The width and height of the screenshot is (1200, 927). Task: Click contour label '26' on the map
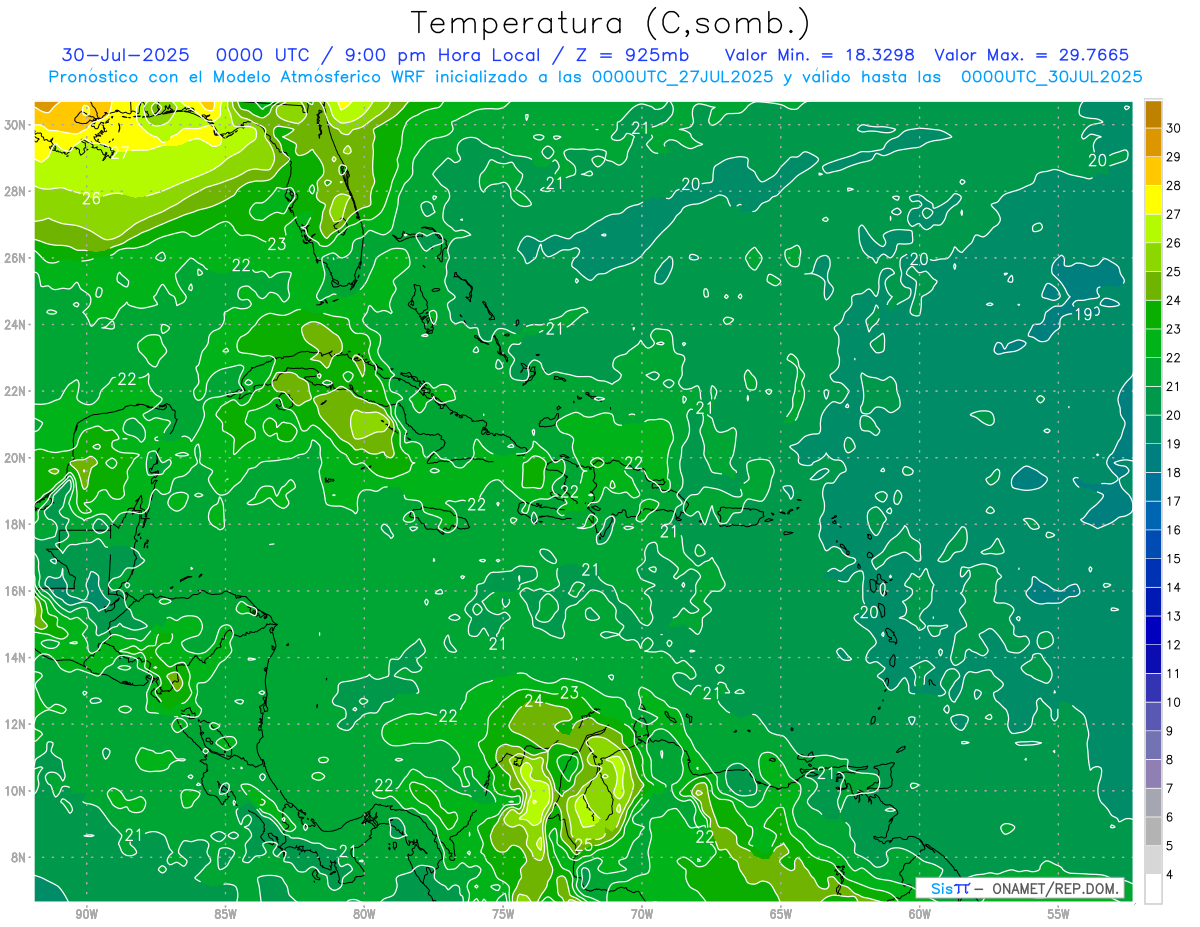pyautogui.click(x=91, y=198)
